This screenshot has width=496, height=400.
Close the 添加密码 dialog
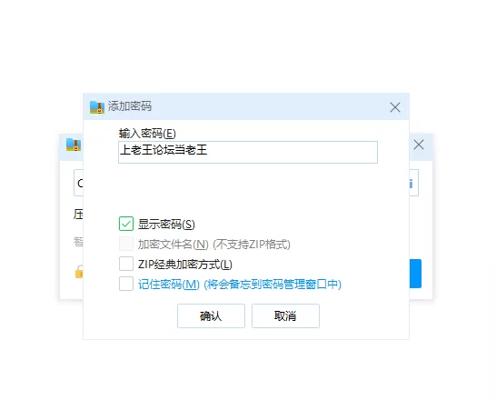point(395,107)
